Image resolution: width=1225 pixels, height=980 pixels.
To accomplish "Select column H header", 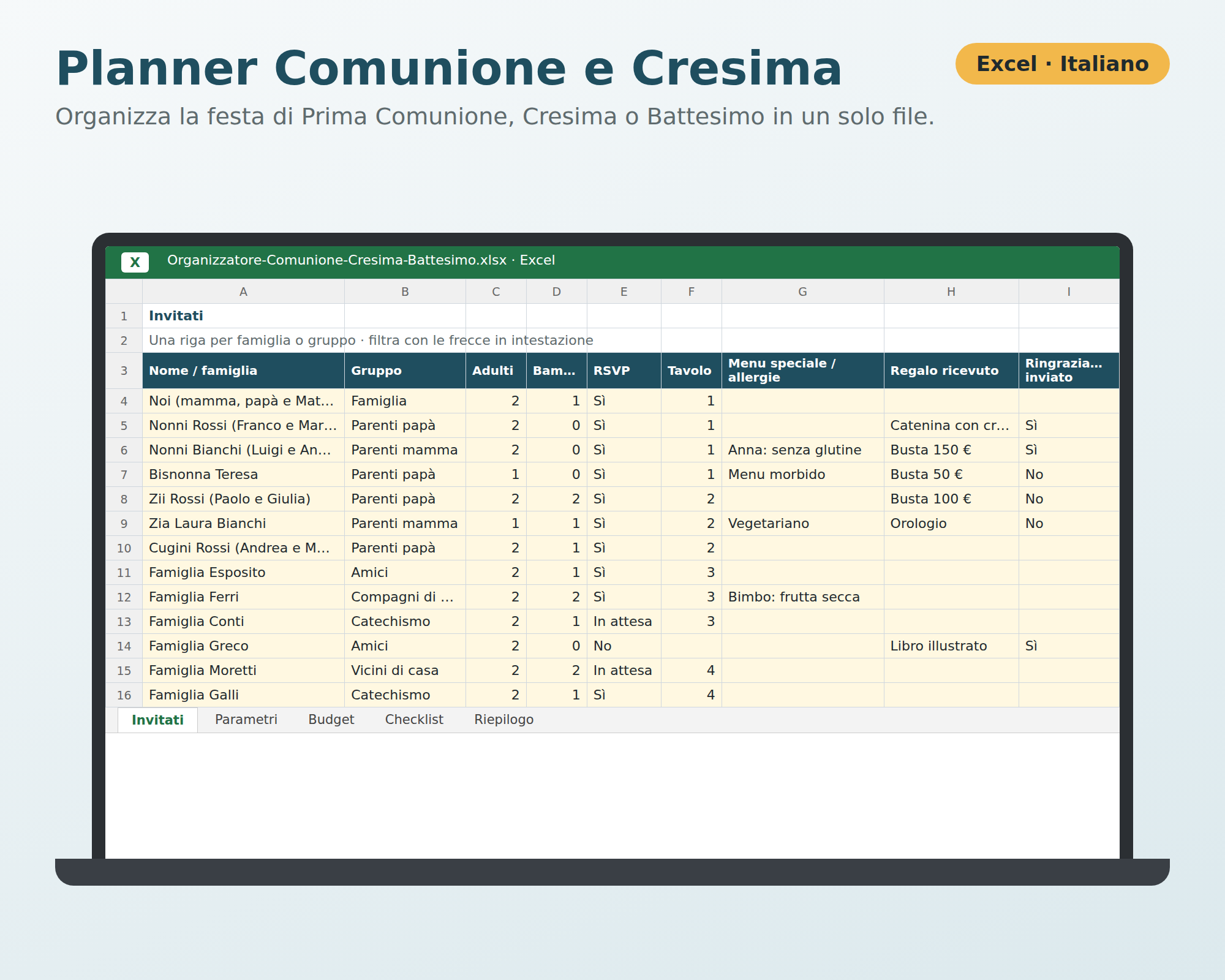I will pos(951,292).
